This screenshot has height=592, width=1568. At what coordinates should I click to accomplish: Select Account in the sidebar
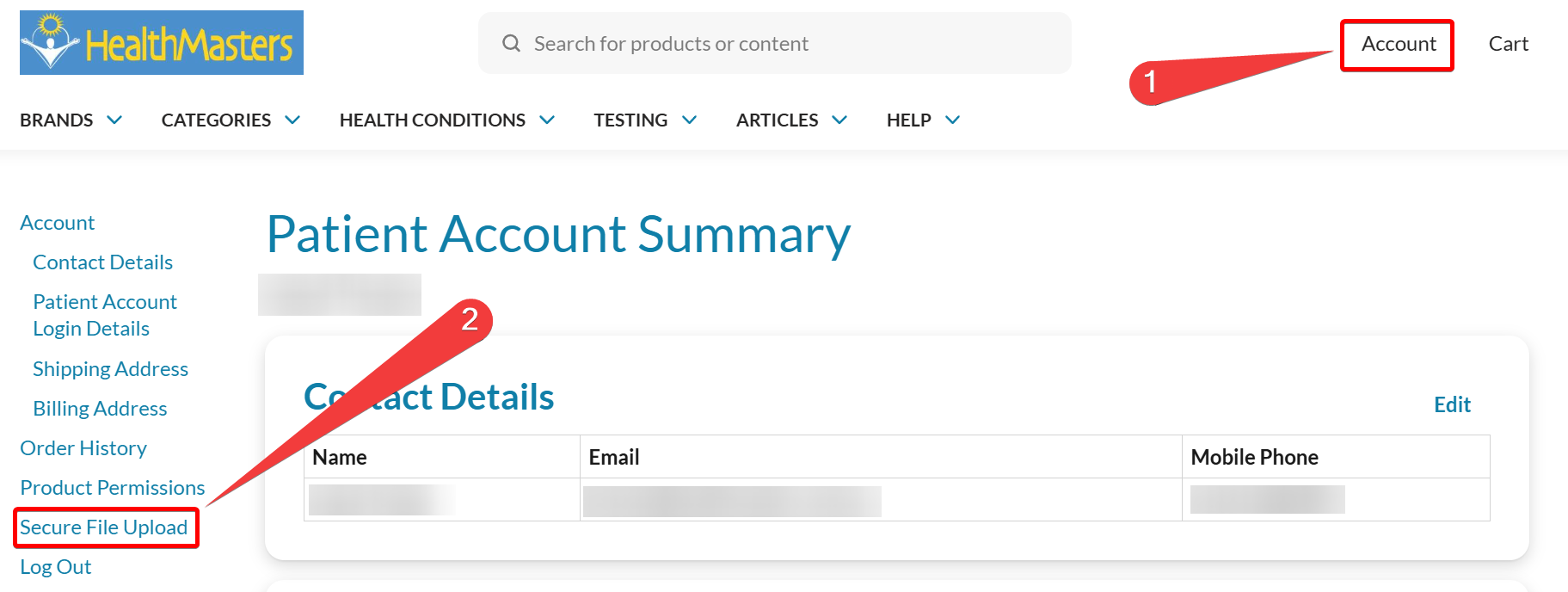click(58, 223)
